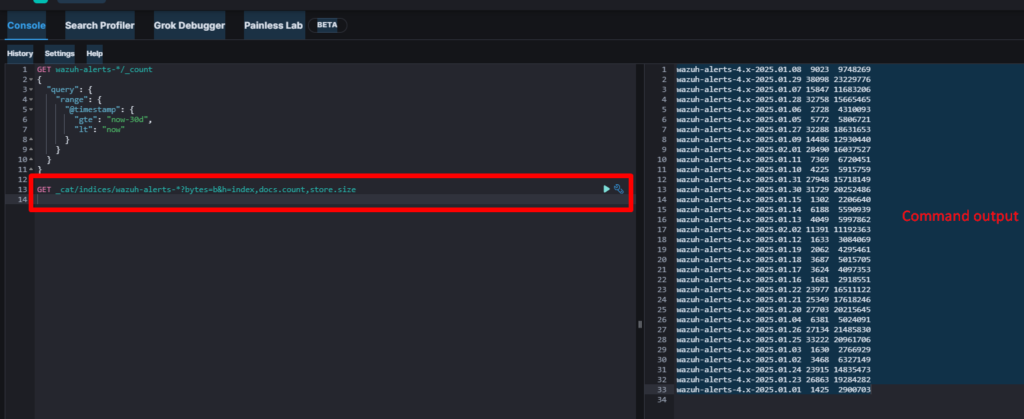Select output row wazuh-alerts-4.x-2025.01.25

773,339
